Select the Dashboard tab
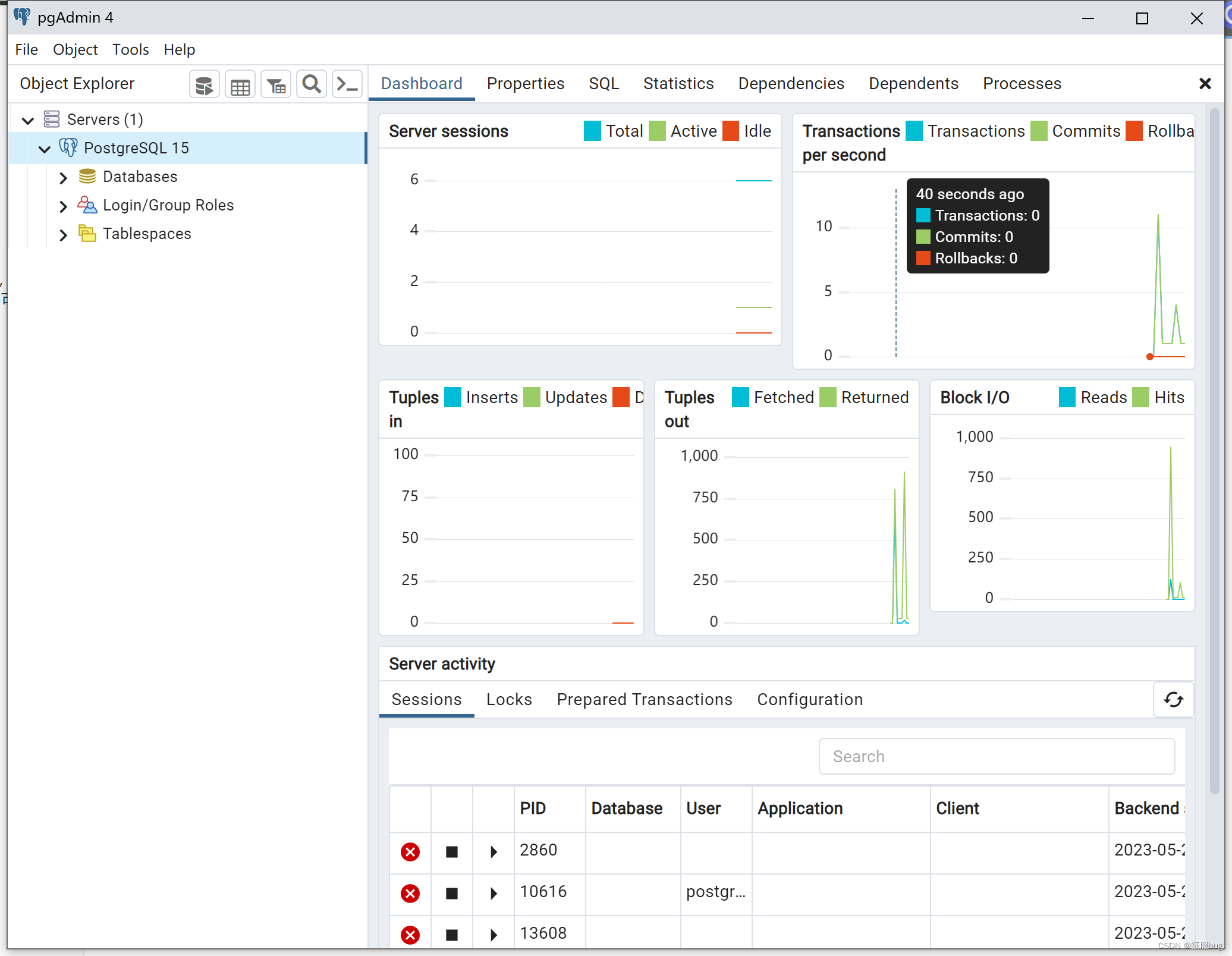1232x956 pixels. point(422,84)
